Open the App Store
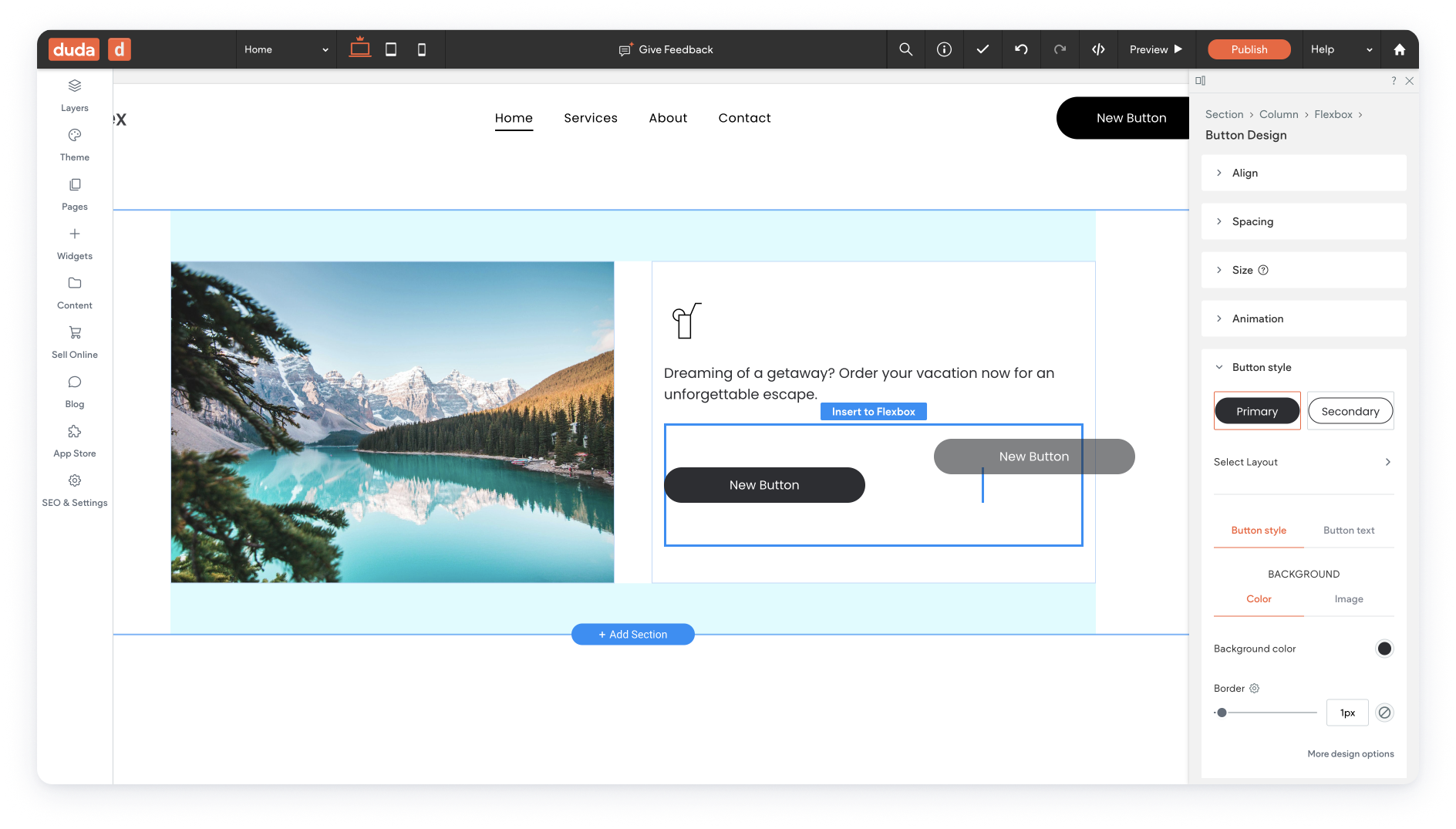Viewport: 1456px width, 829px height. coord(75,440)
